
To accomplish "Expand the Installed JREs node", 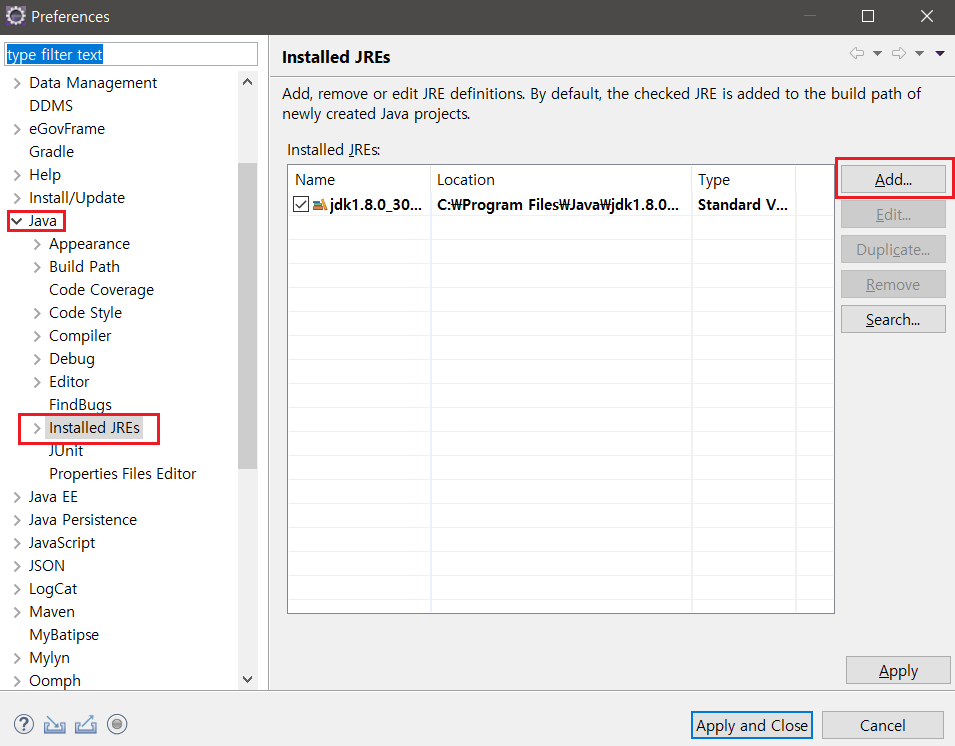I will [x=37, y=428].
